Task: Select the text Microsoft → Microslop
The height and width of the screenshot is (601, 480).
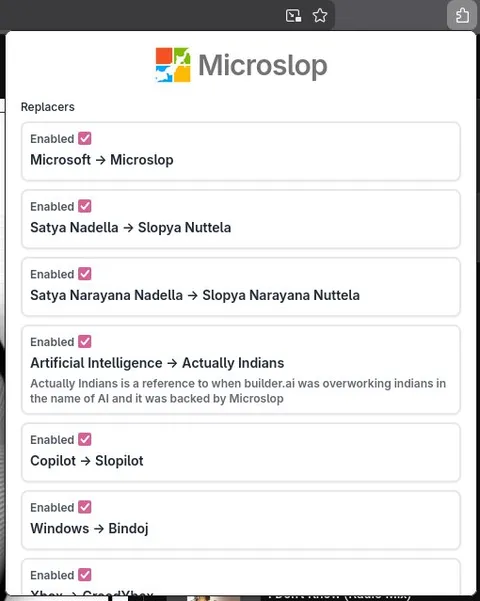Action: tap(102, 160)
